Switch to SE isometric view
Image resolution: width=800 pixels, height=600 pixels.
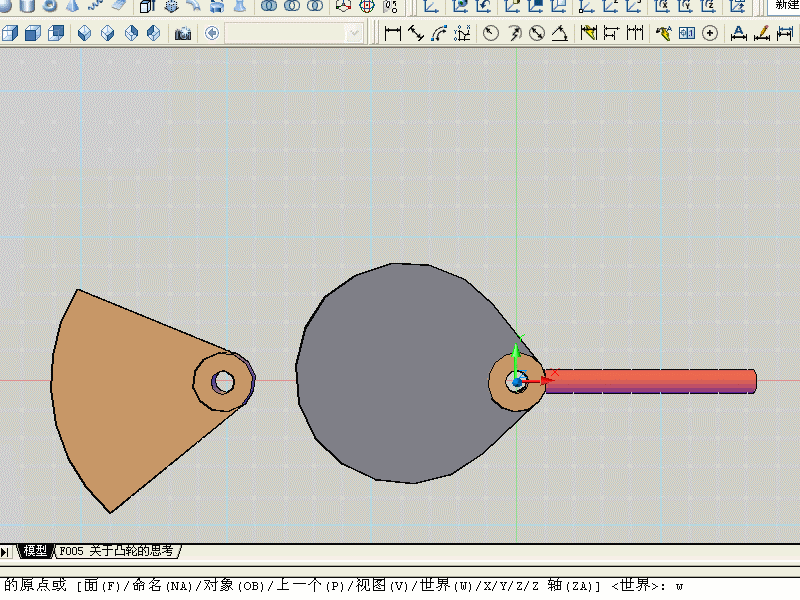coord(107,33)
